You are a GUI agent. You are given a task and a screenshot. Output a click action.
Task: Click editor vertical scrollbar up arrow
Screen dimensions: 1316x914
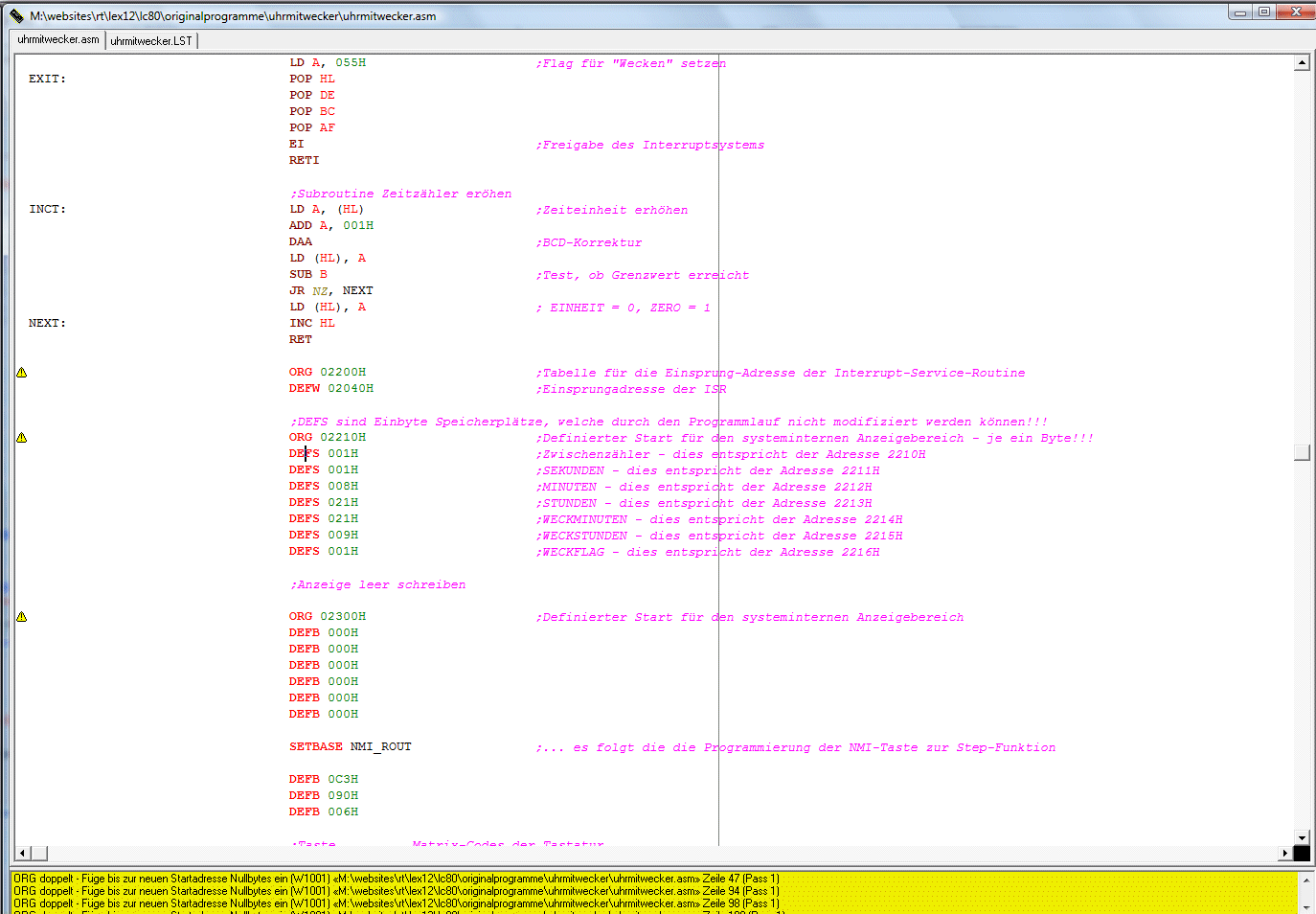pos(1302,63)
